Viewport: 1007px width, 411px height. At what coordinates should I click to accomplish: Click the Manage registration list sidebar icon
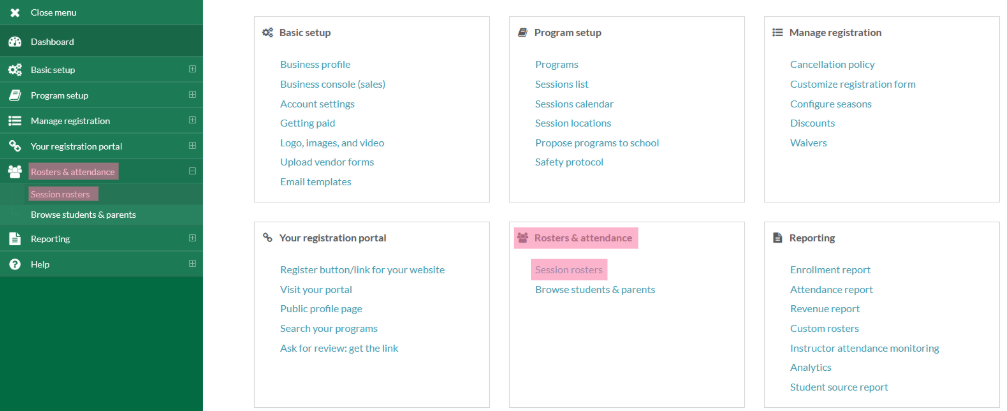point(14,121)
